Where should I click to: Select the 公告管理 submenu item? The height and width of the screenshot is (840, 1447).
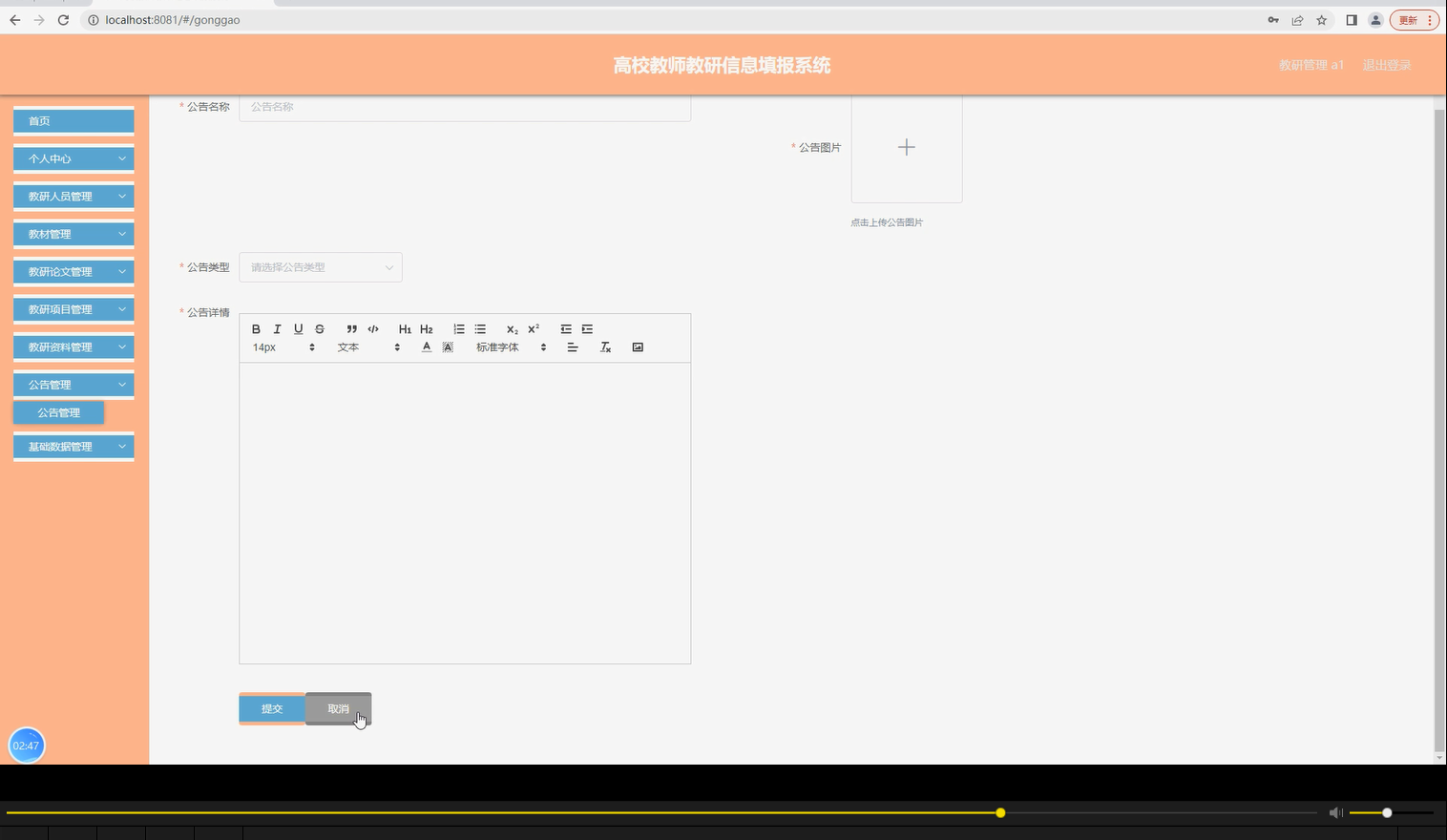58,412
